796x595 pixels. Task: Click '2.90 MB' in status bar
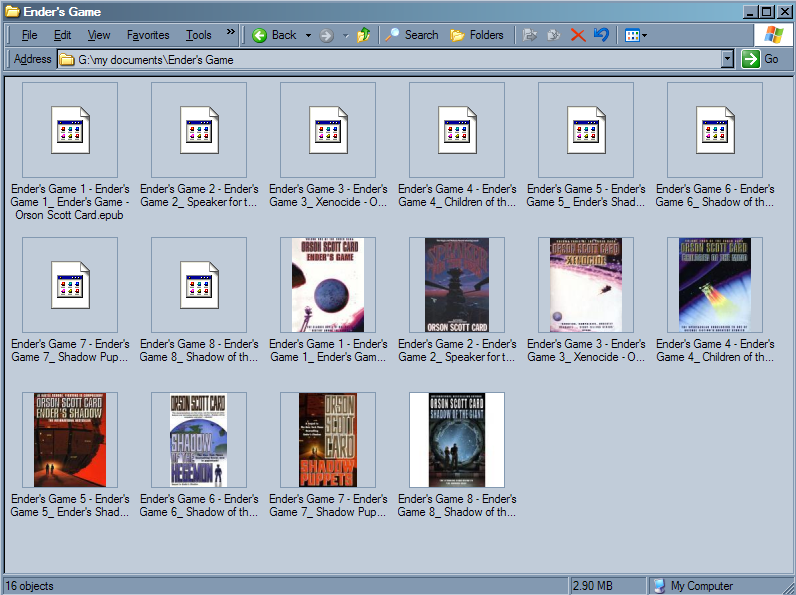592,586
